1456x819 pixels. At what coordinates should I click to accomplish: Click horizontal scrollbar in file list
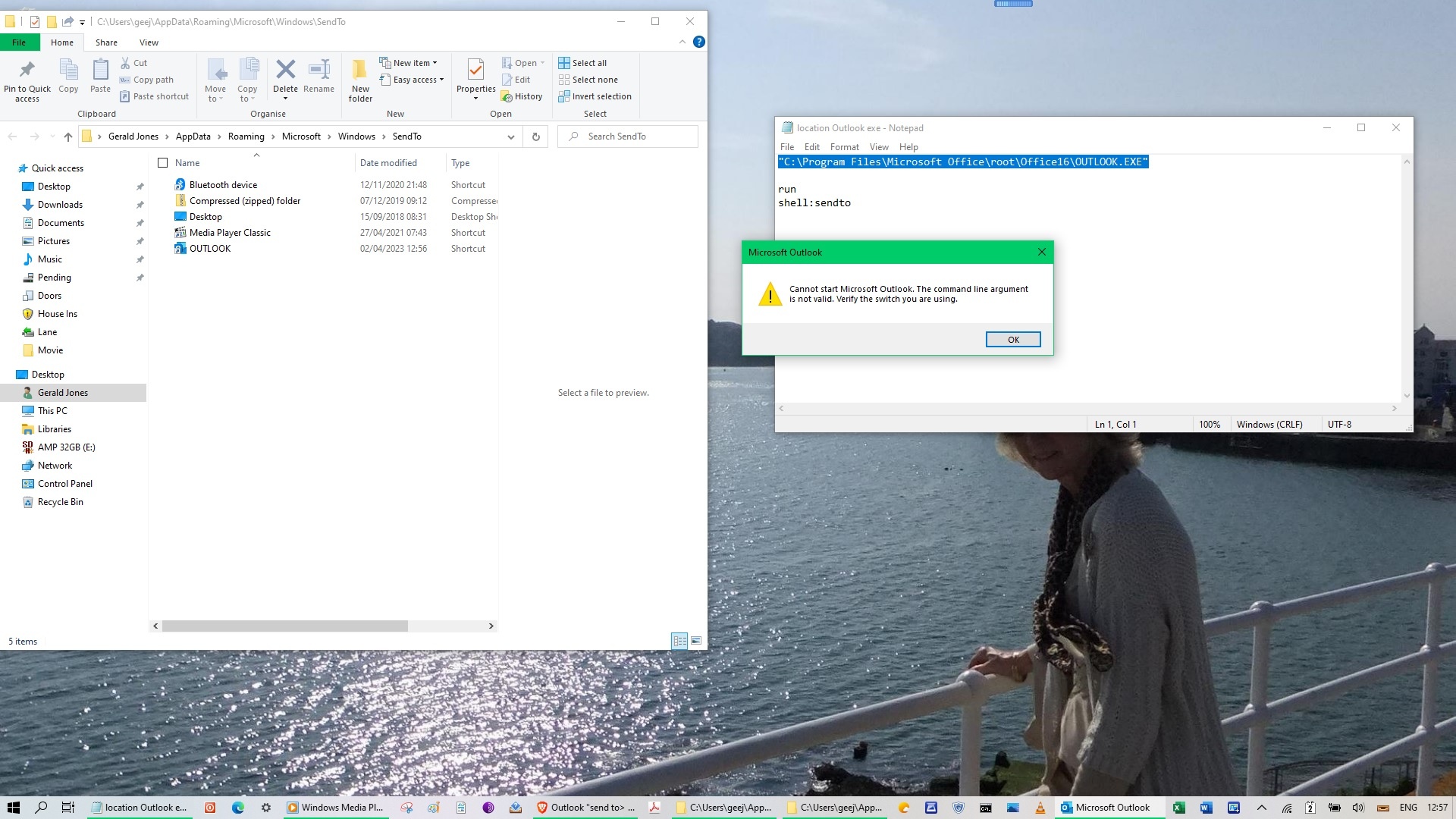(285, 626)
